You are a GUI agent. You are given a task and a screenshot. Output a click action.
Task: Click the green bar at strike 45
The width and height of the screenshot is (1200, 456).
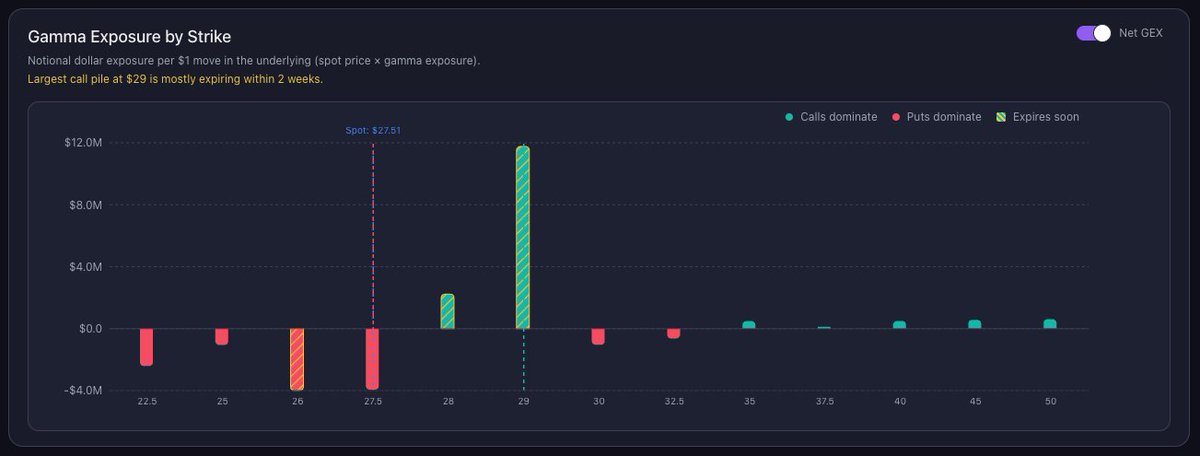(975, 324)
